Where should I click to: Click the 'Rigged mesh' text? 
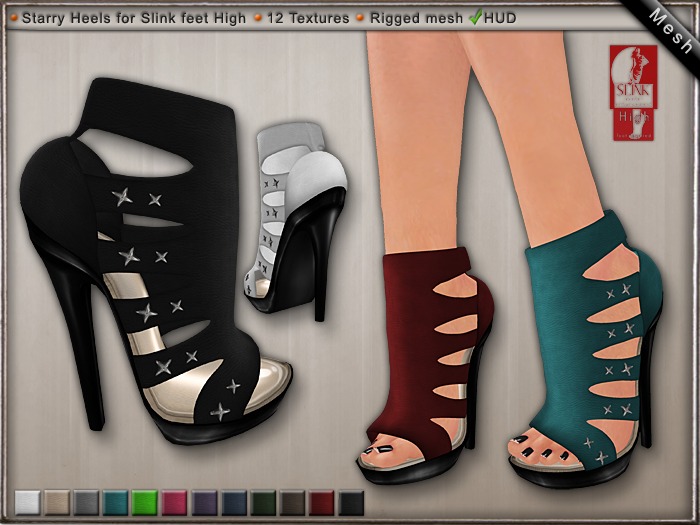tap(416, 18)
